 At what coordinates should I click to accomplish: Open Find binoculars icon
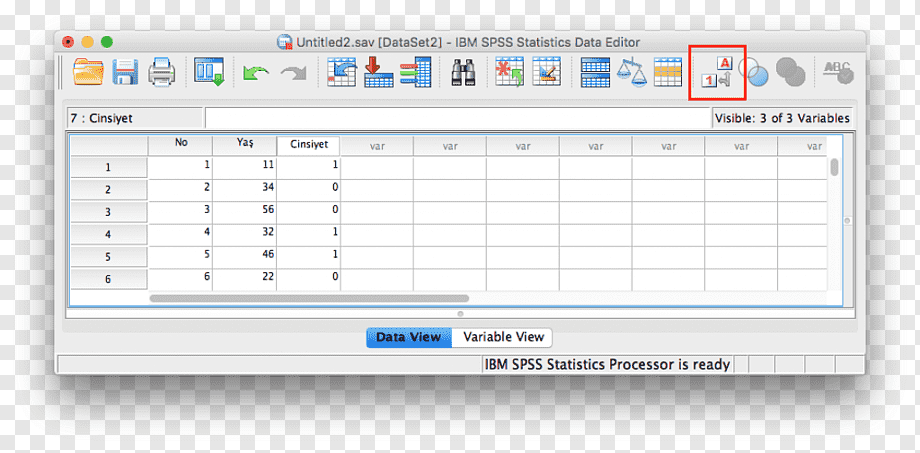[x=464, y=73]
